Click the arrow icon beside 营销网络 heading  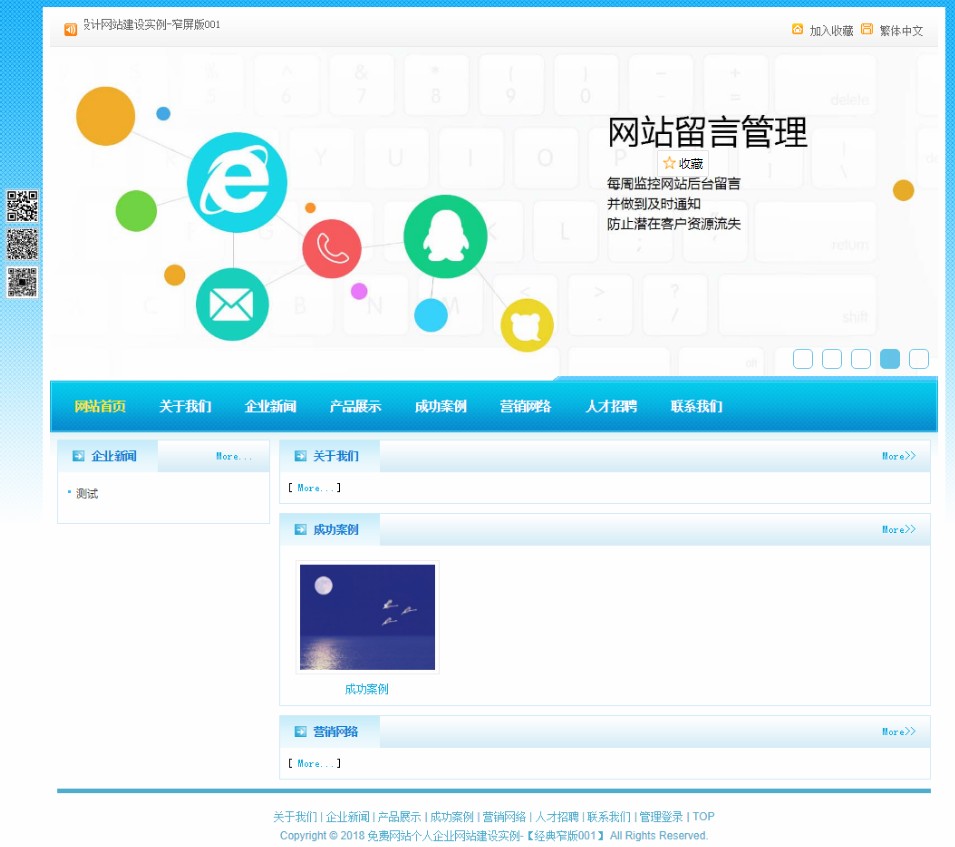click(x=300, y=732)
